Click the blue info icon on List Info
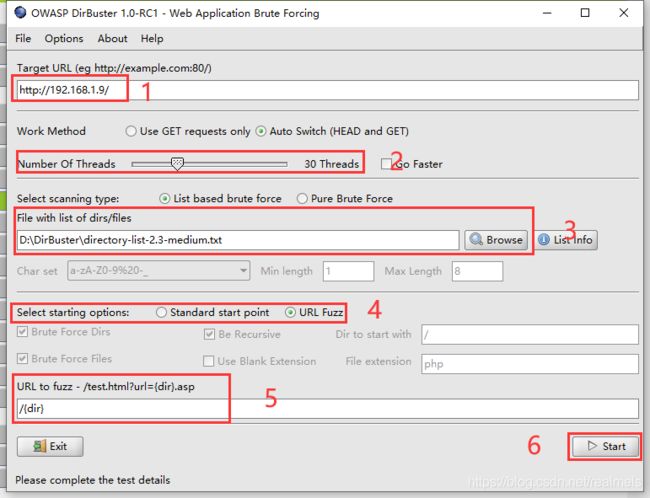This screenshot has width=650, height=498. click(543, 240)
